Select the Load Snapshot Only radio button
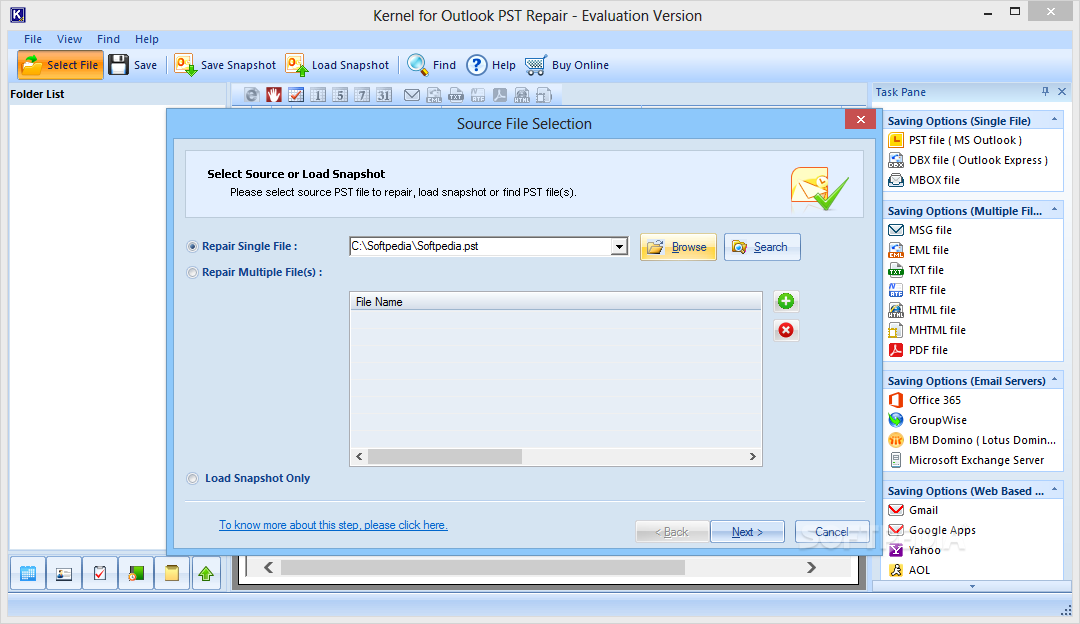This screenshot has height=624, width=1080. tap(192, 479)
